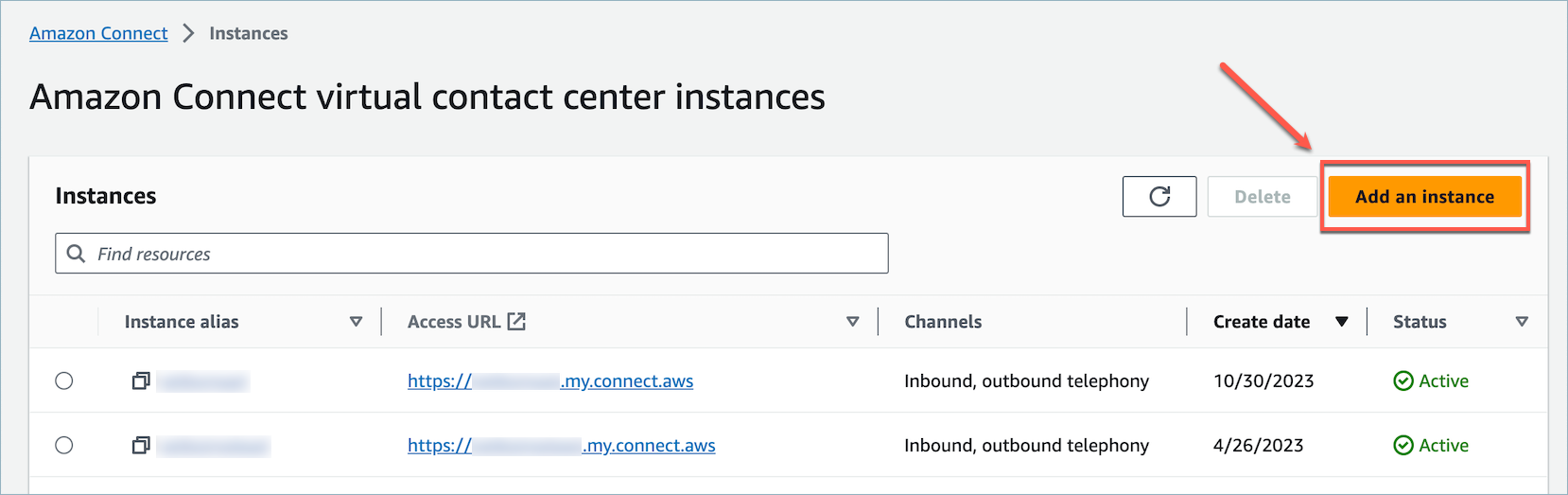The height and width of the screenshot is (495, 1568).
Task: Toggle sort arrow on Instance alias column
Action: [356, 322]
